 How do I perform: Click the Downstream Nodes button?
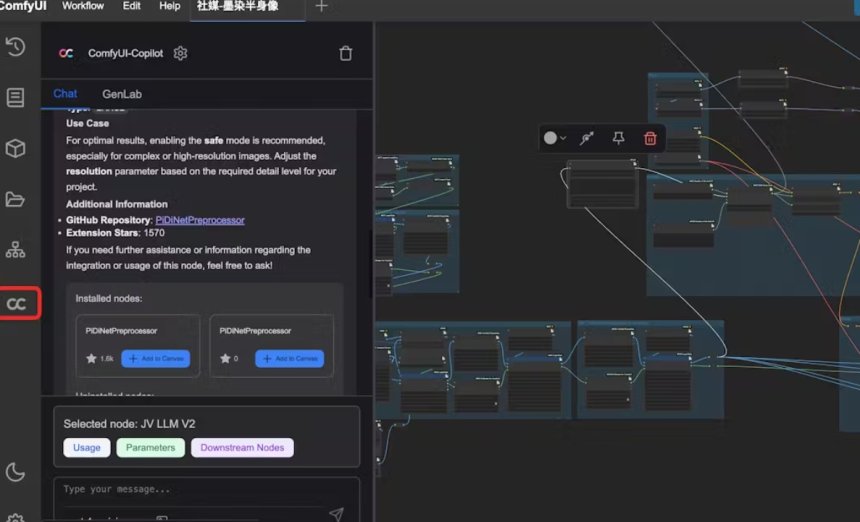[x=242, y=447]
